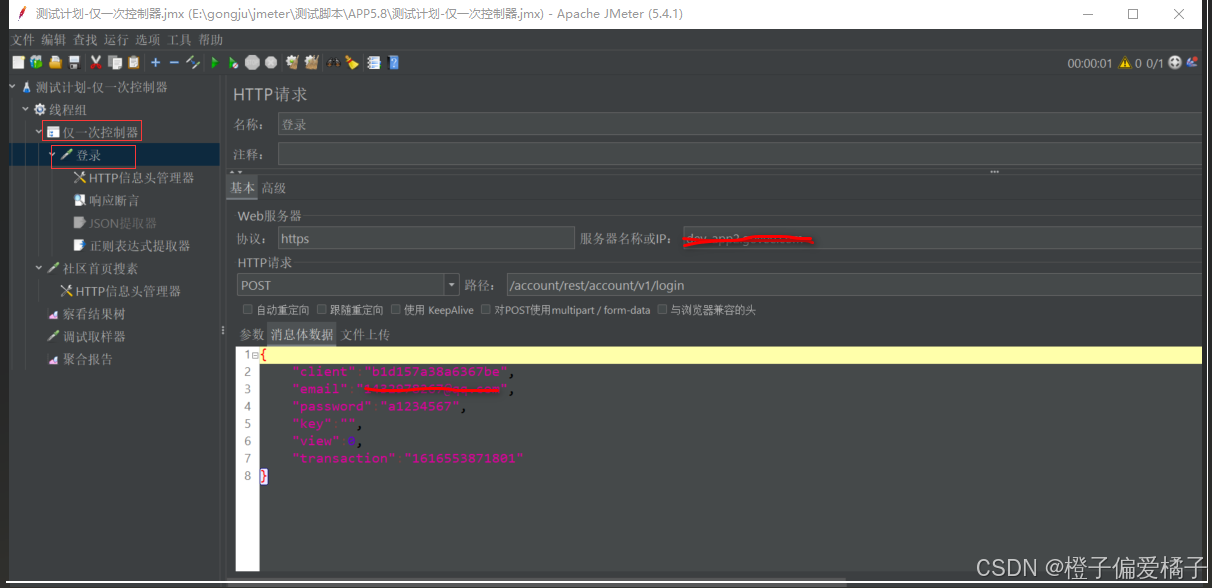Open Search with the binoculars icon
Viewport: 1212px width, 588px height.
point(333,62)
